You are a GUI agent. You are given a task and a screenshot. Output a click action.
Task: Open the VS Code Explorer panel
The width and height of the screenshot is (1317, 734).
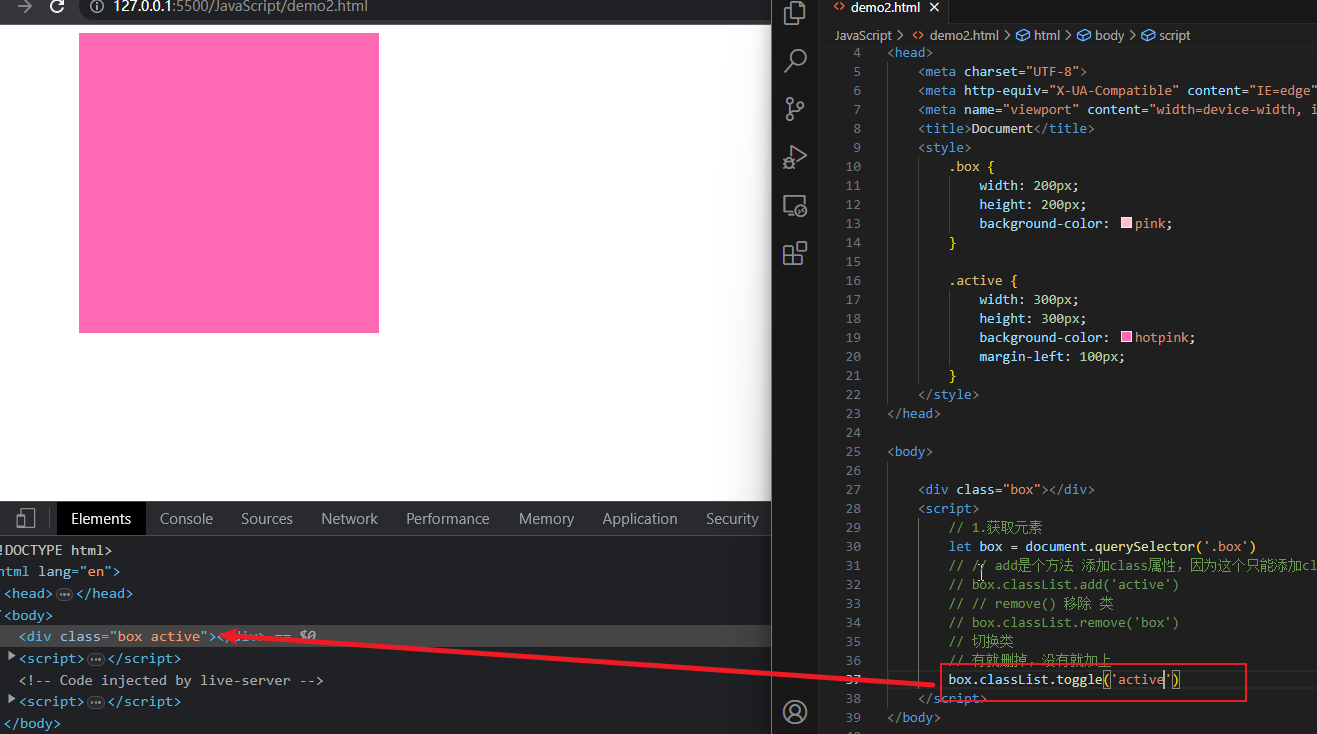tap(795, 14)
